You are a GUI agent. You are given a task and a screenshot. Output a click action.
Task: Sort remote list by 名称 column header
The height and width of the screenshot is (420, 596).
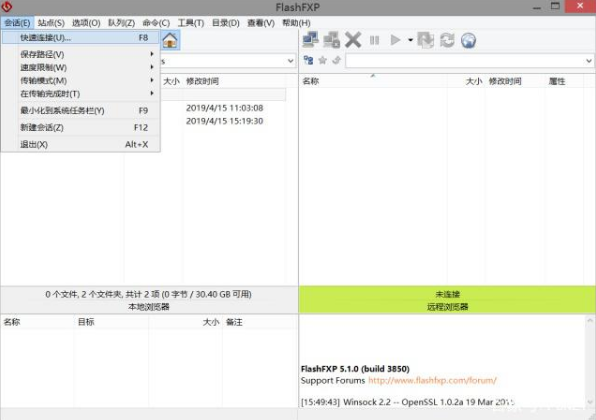(373, 81)
